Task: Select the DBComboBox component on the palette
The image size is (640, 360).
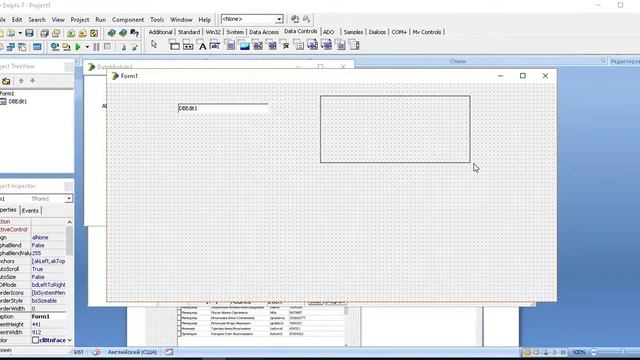Action: tap(271, 45)
